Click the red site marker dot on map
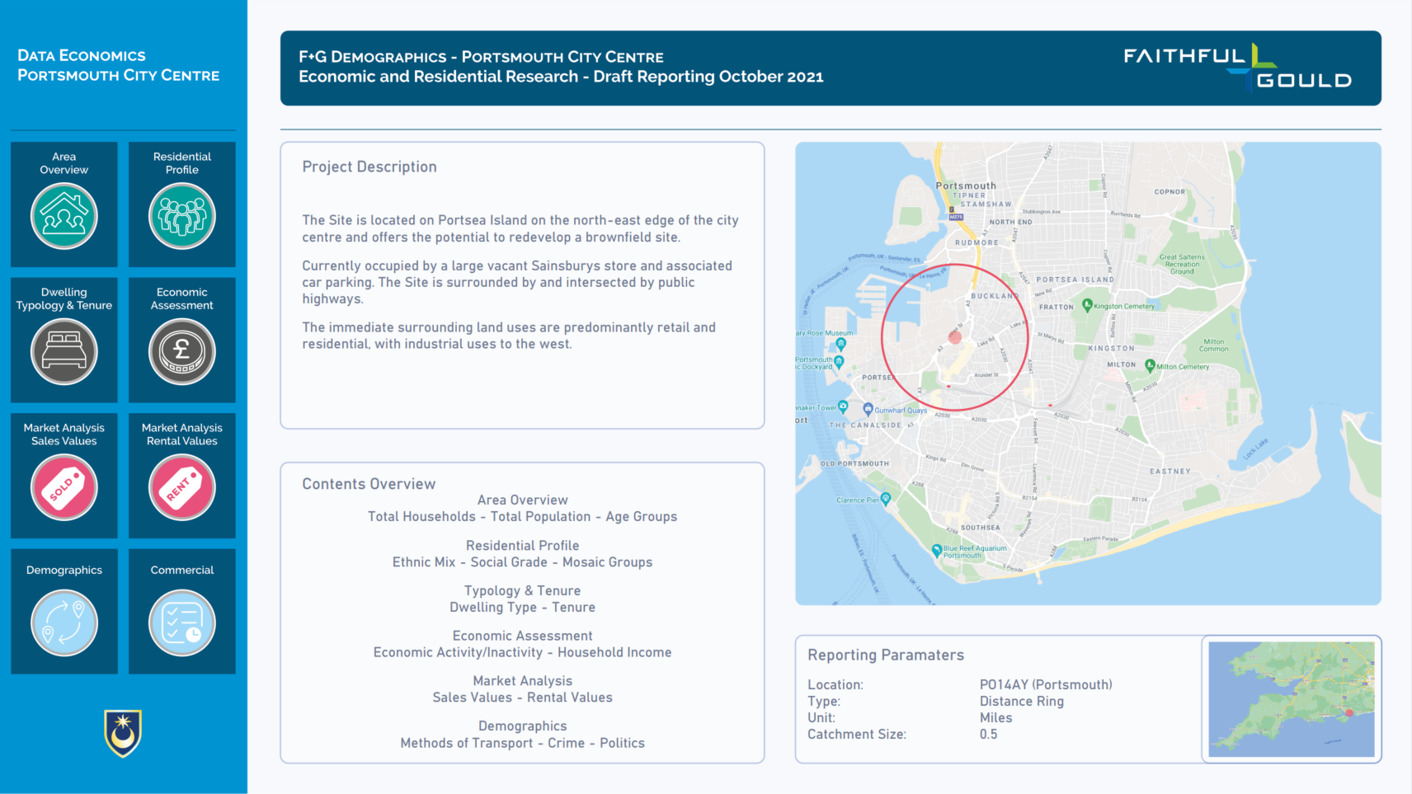1412x794 pixels. click(955, 337)
